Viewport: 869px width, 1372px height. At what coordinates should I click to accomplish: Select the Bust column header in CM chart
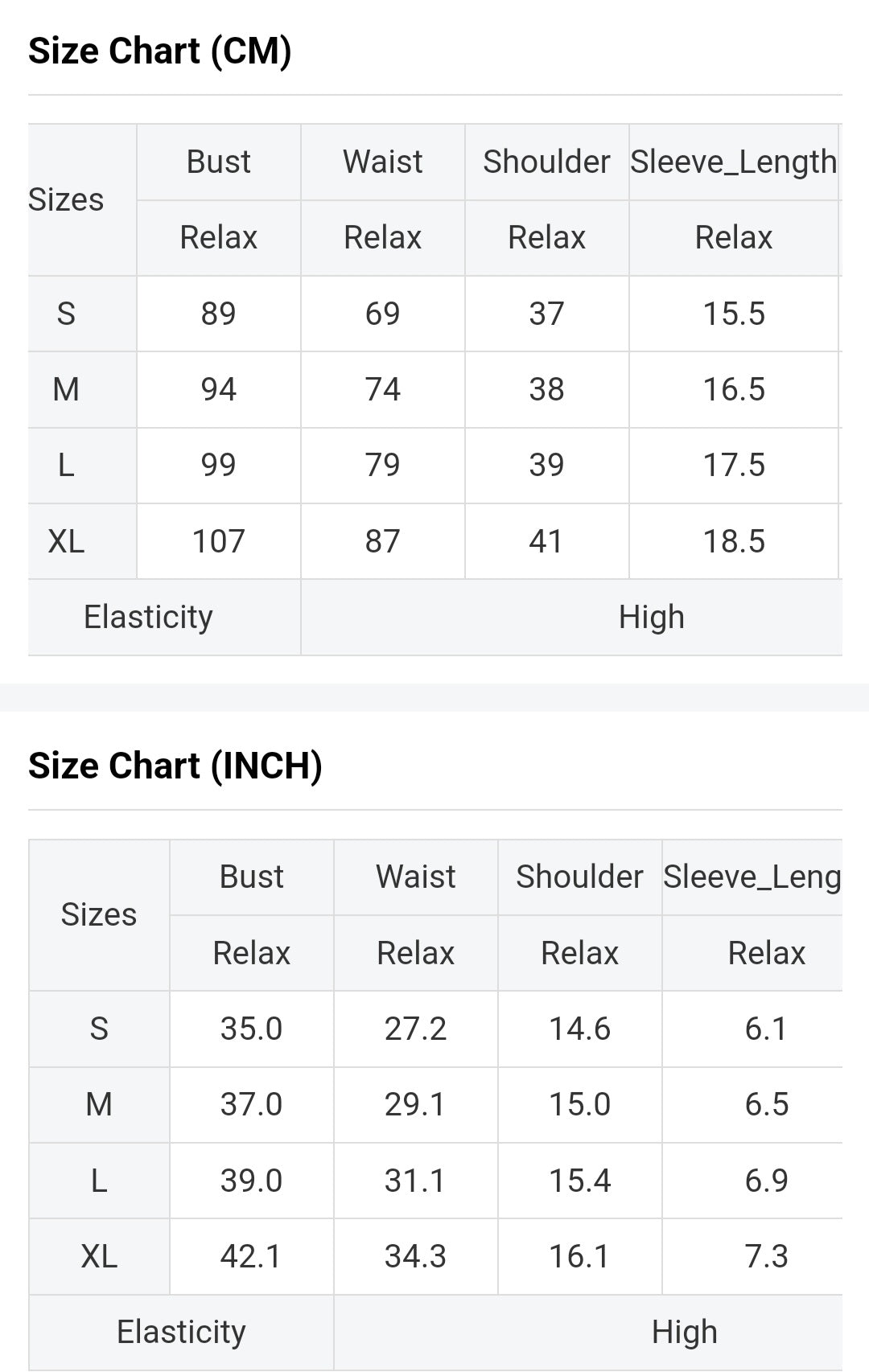coord(218,162)
